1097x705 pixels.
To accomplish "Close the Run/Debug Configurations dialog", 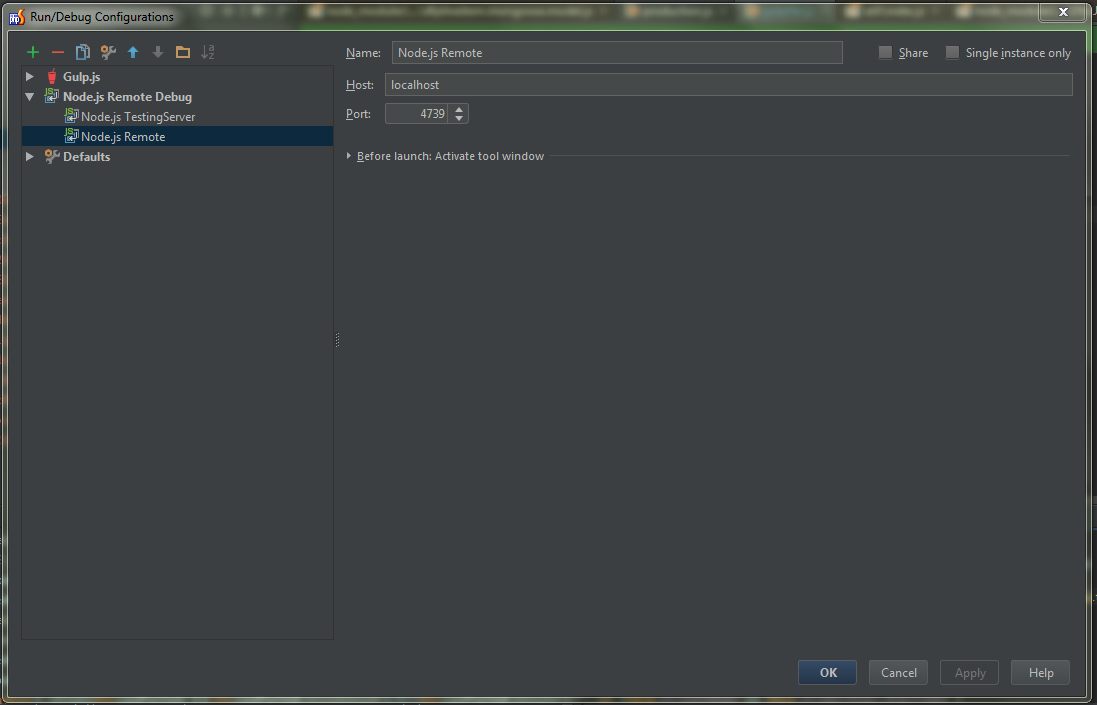I will [x=1063, y=11].
